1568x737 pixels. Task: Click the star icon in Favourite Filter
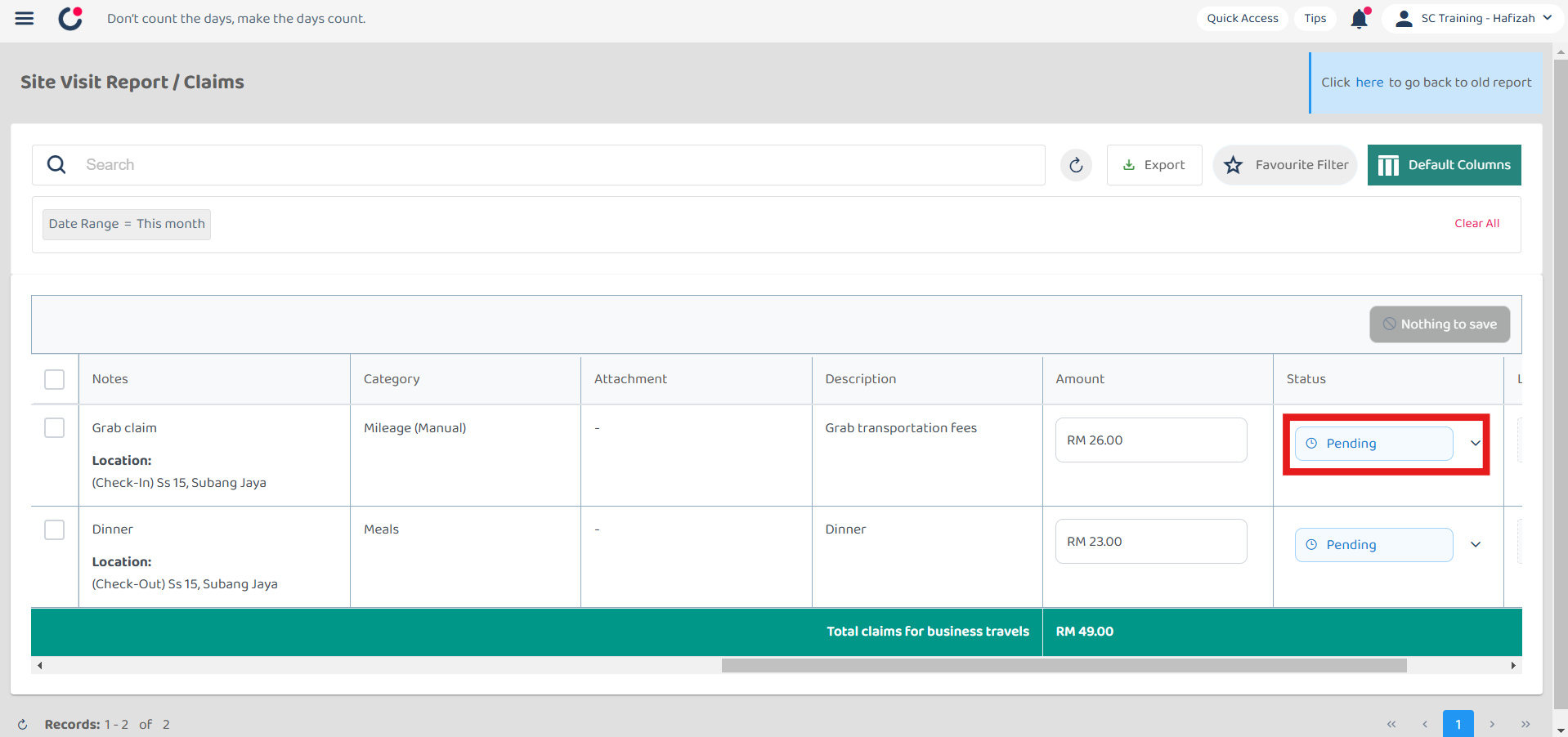click(1233, 165)
